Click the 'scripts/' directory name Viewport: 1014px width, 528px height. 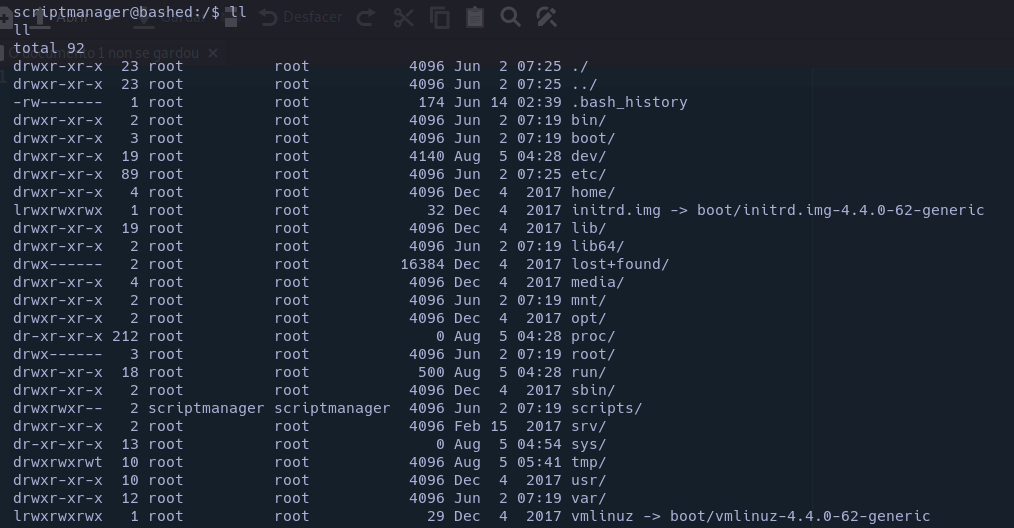pos(607,409)
